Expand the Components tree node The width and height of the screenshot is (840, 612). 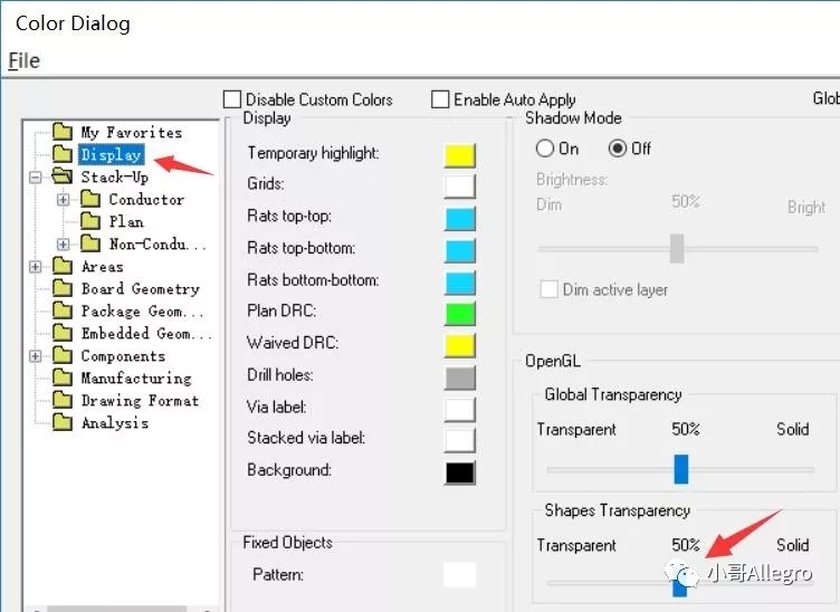tap(35, 356)
